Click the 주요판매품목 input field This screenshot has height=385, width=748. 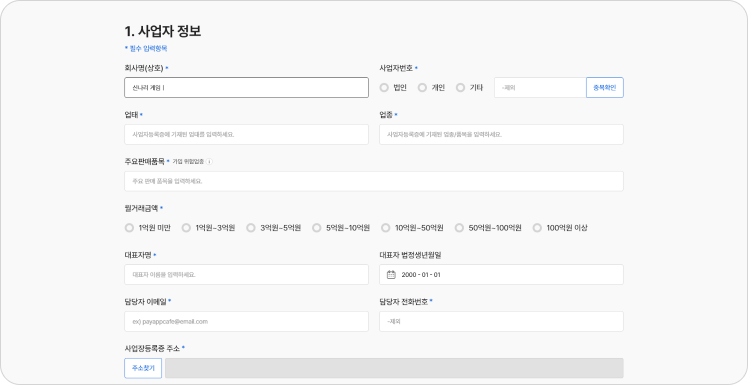click(374, 181)
